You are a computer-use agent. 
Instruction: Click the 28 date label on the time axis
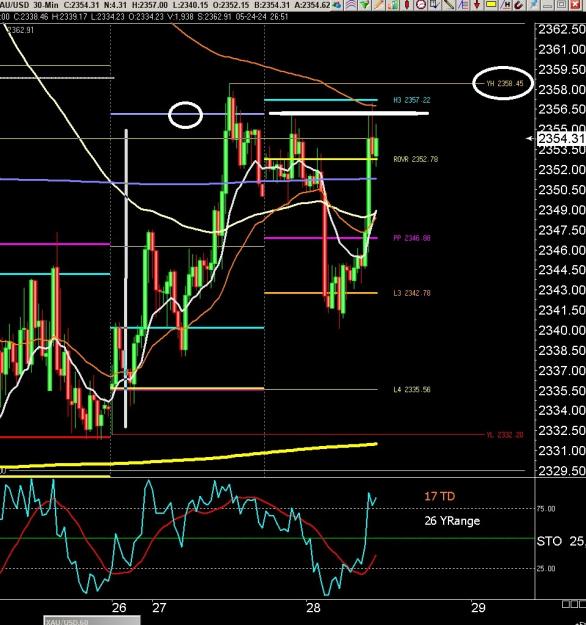(313, 608)
